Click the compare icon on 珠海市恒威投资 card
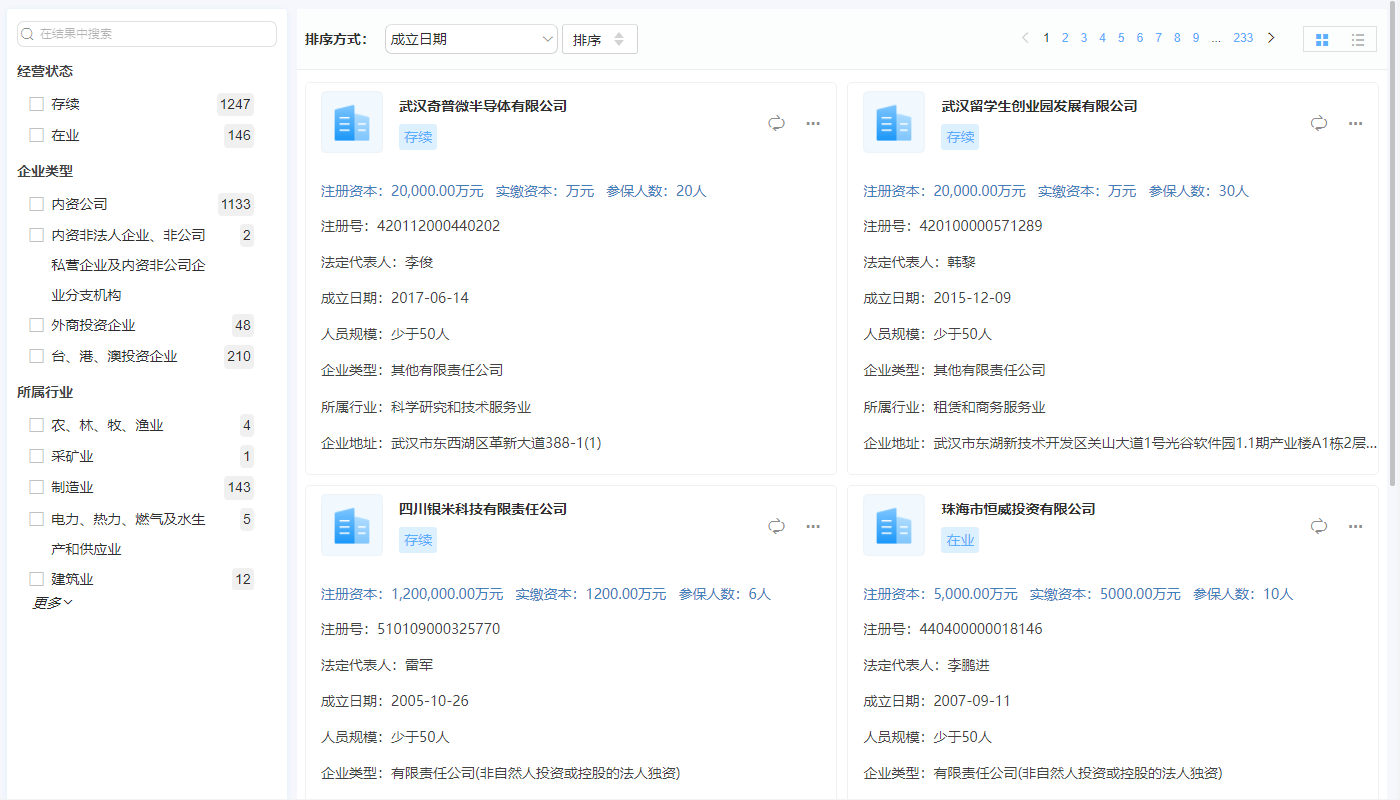The height and width of the screenshot is (800, 1400). (1318, 525)
